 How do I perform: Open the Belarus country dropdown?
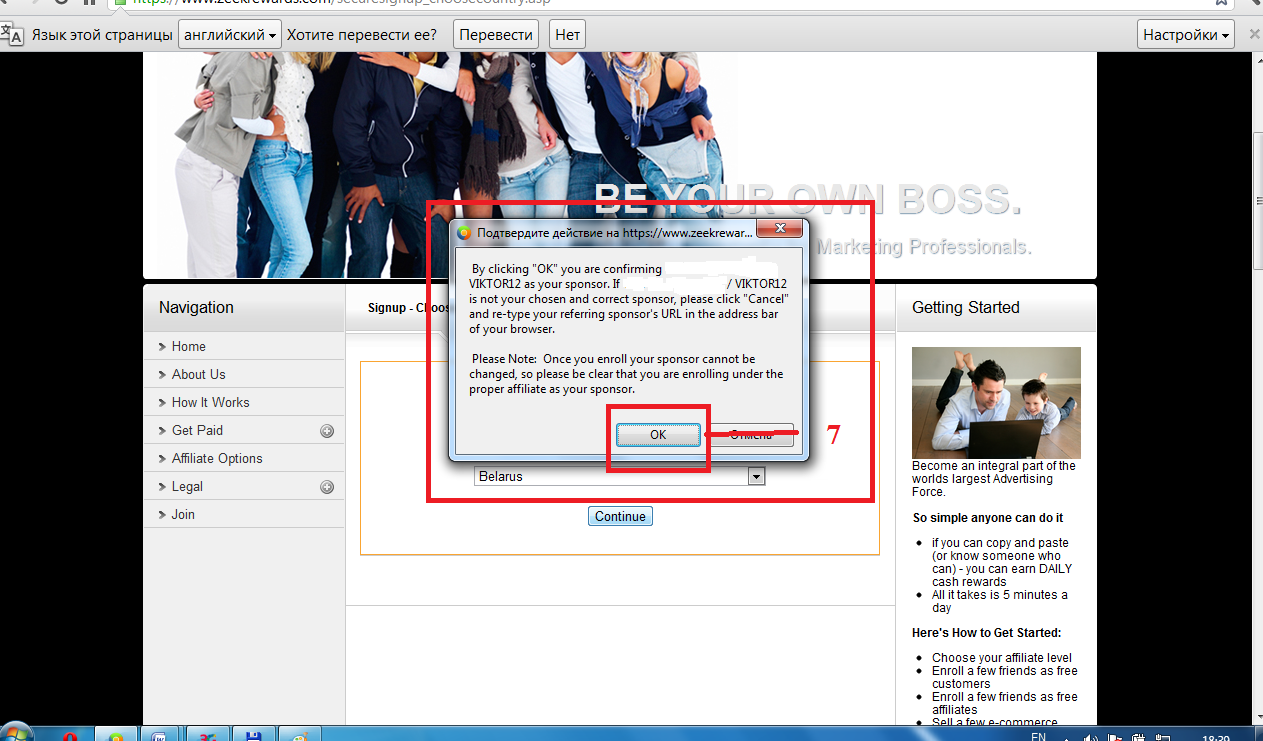[619, 477]
